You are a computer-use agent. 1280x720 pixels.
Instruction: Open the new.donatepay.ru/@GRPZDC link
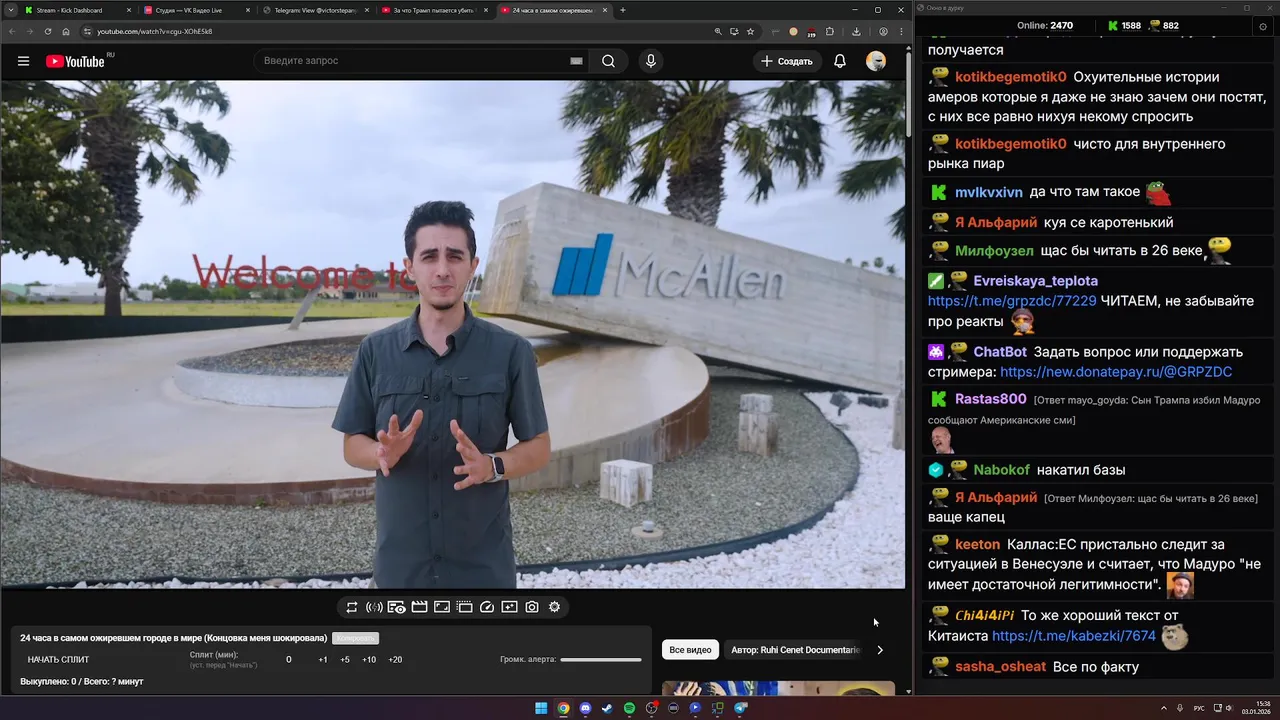pos(1116,372)
